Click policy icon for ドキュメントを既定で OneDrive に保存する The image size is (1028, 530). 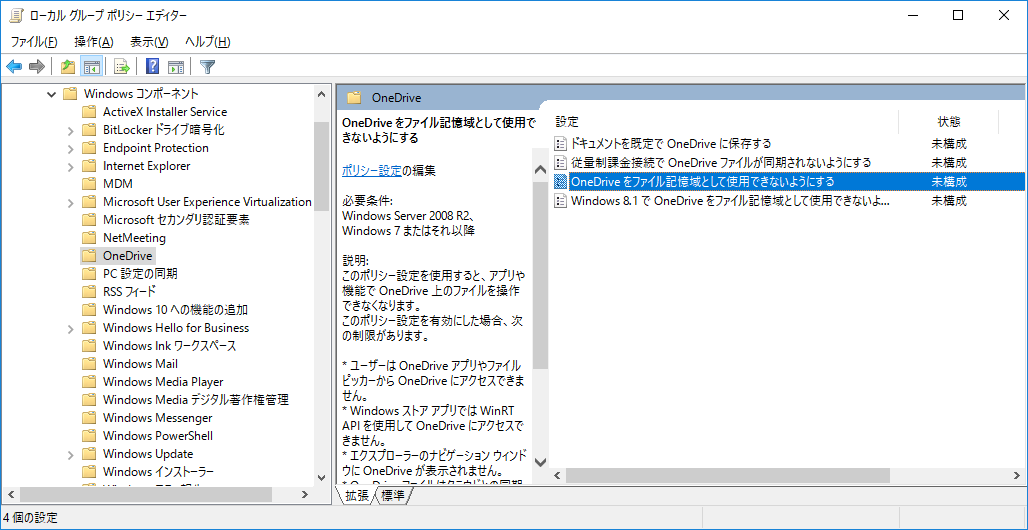[x=560, y=144]
